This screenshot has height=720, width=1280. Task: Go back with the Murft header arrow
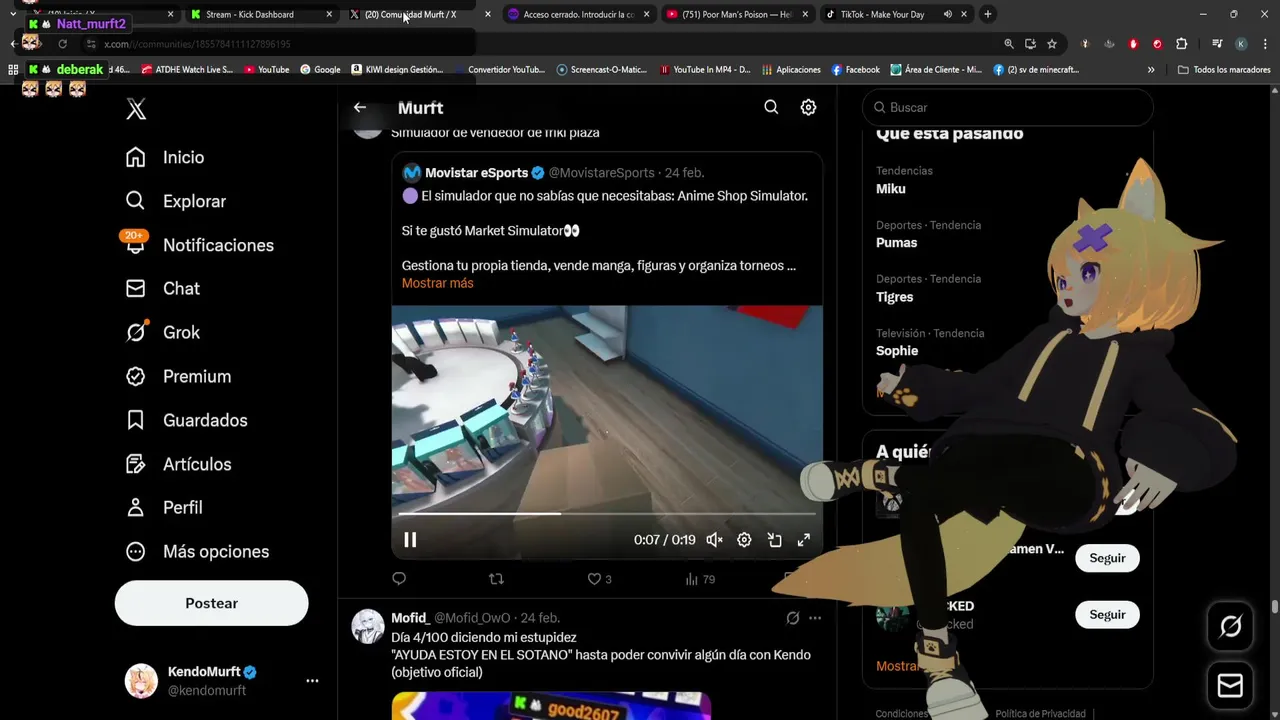(360, 107)
